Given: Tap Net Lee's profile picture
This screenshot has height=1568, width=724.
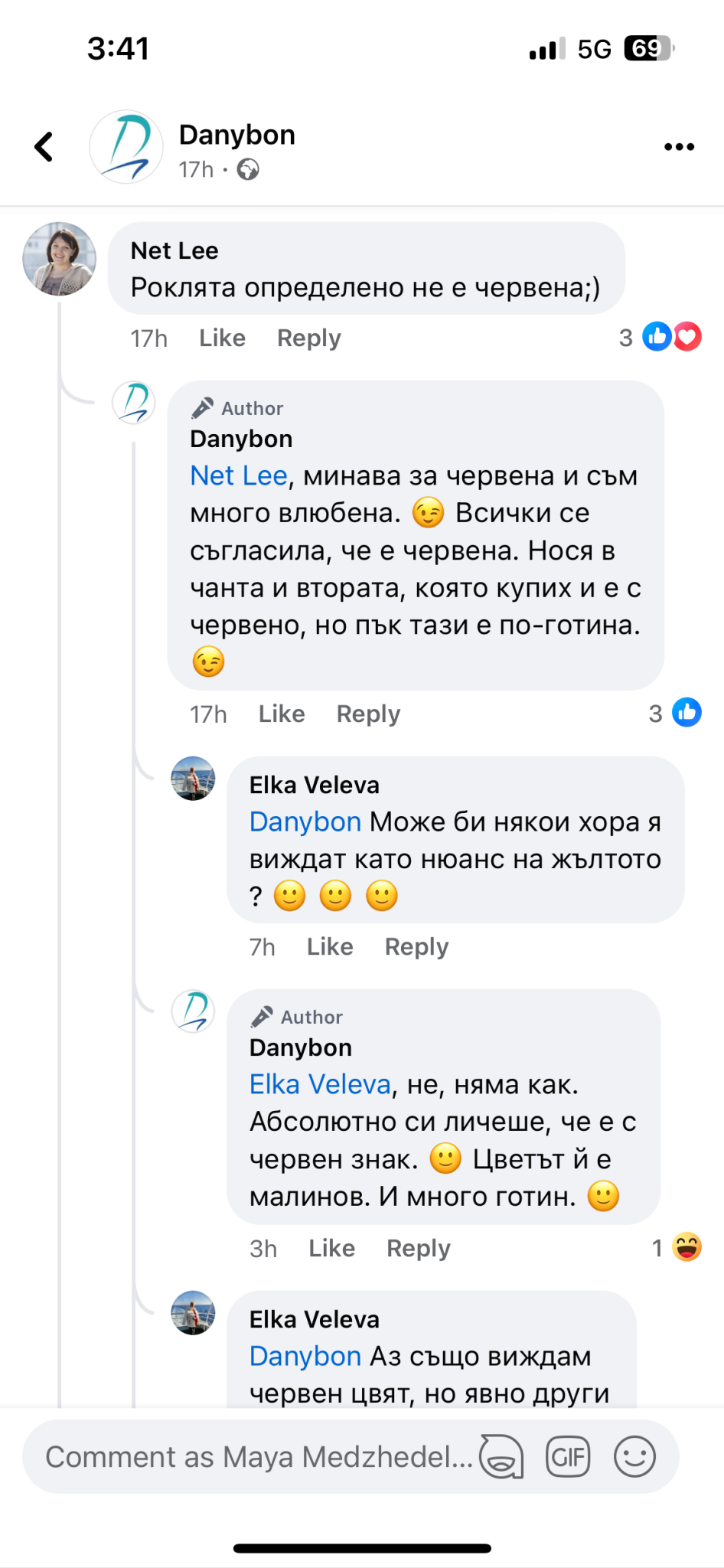Looking at the screenshot, I should coord(60,259).
